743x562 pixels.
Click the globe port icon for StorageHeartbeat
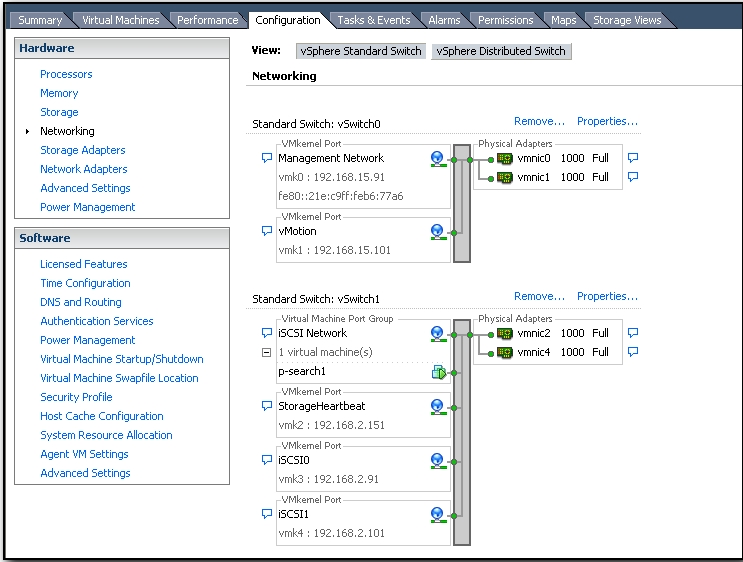(x=438, y=407)
